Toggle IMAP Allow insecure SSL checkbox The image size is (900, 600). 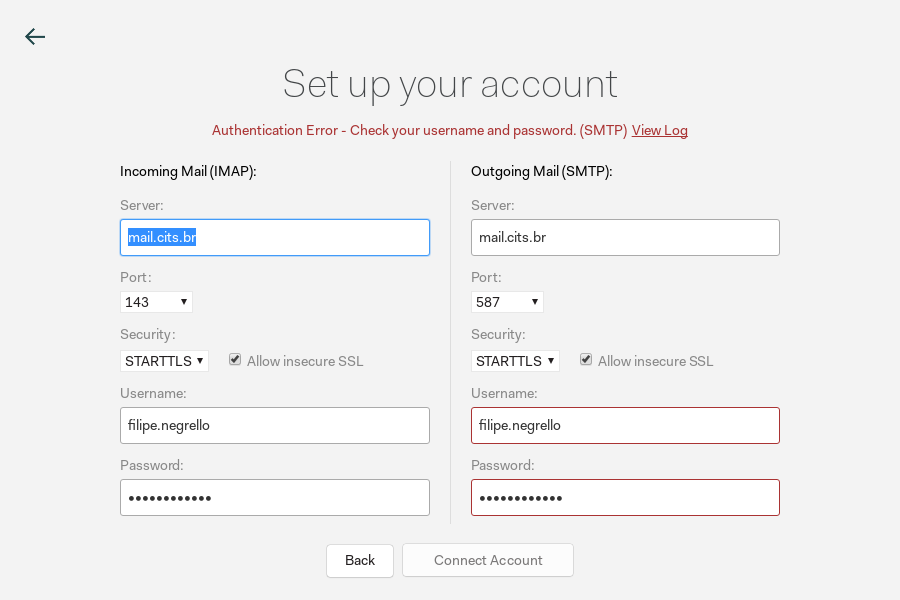(235, 359)
